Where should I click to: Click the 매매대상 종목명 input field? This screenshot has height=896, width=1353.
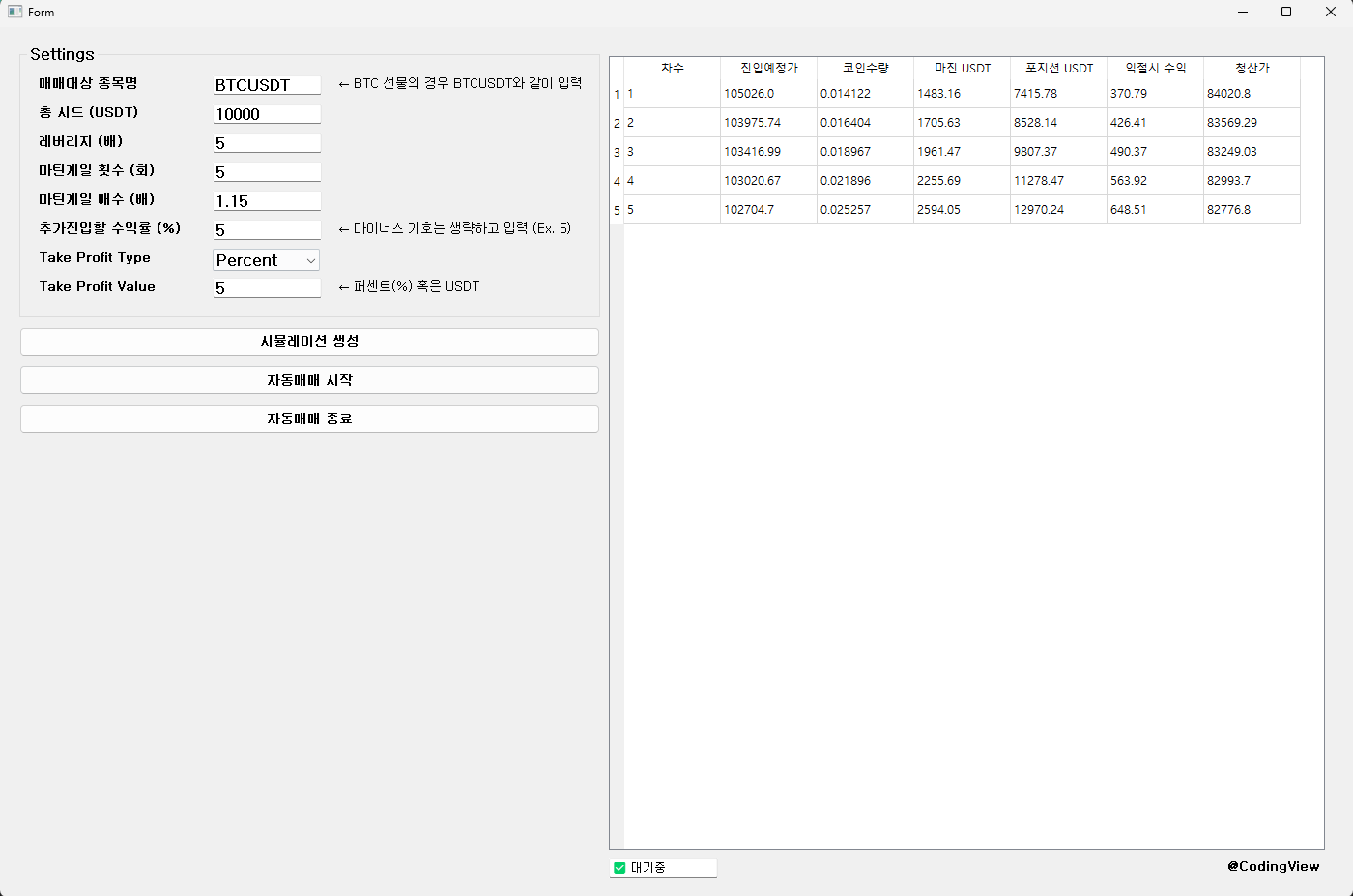pyautogui.click(x=266, y=85)
